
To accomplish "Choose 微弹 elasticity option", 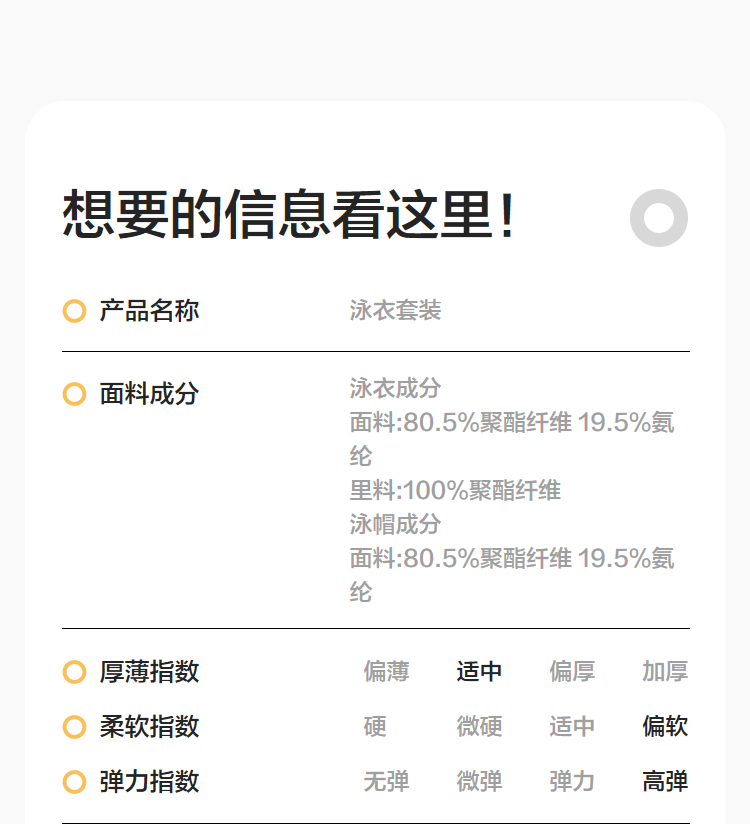I will point(479,782).
